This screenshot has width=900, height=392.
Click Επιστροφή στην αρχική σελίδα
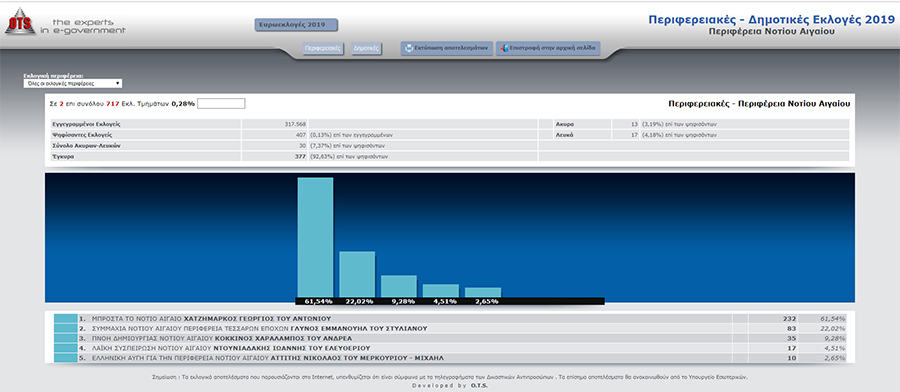point(548,48)
